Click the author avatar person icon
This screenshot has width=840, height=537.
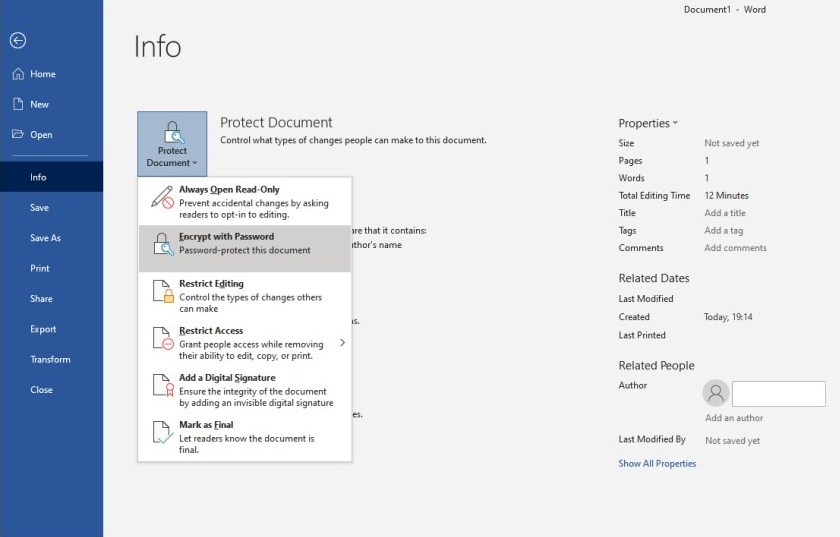point(716,393)
